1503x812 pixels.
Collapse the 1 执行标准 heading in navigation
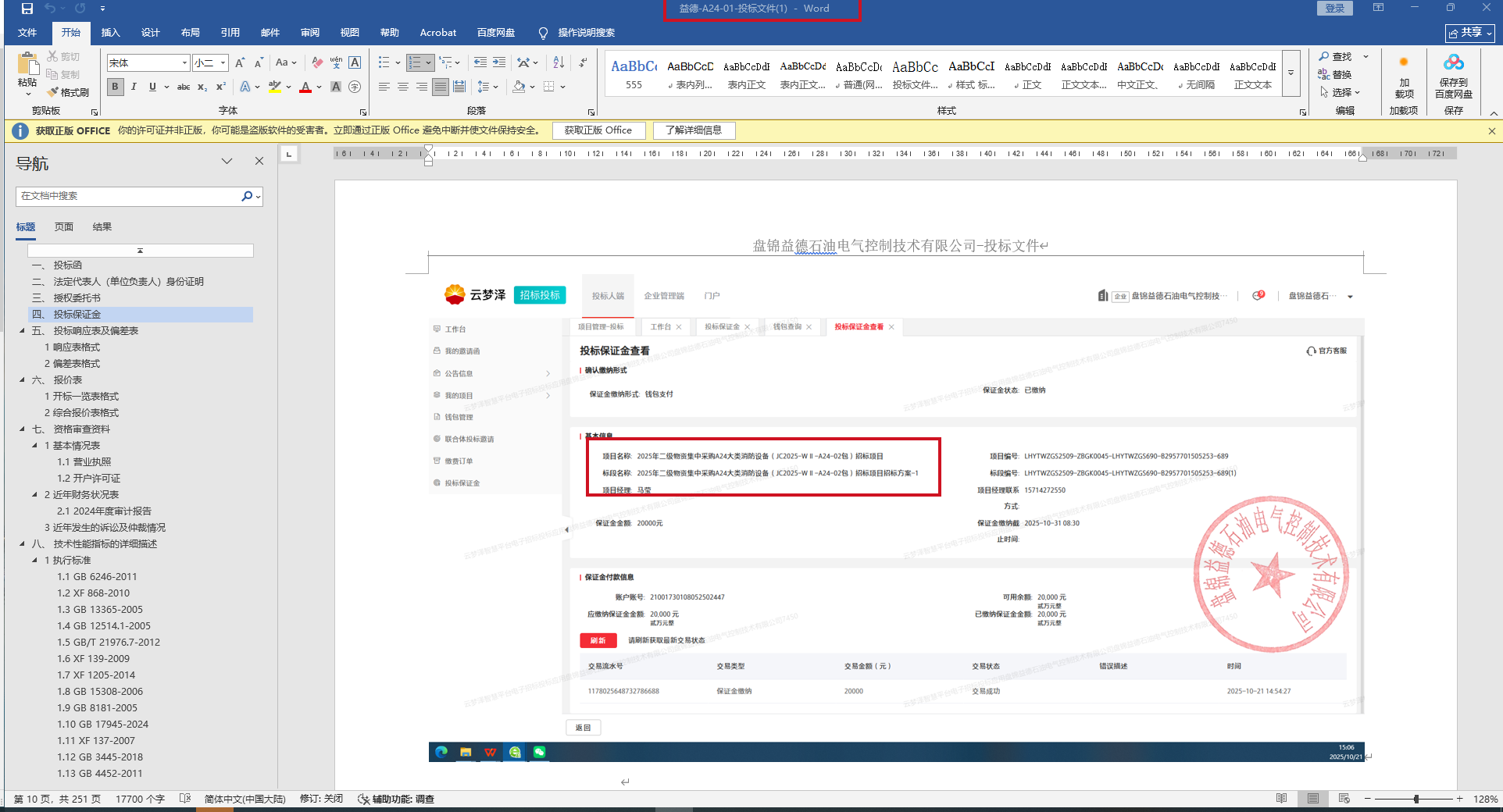pos(34,561)
